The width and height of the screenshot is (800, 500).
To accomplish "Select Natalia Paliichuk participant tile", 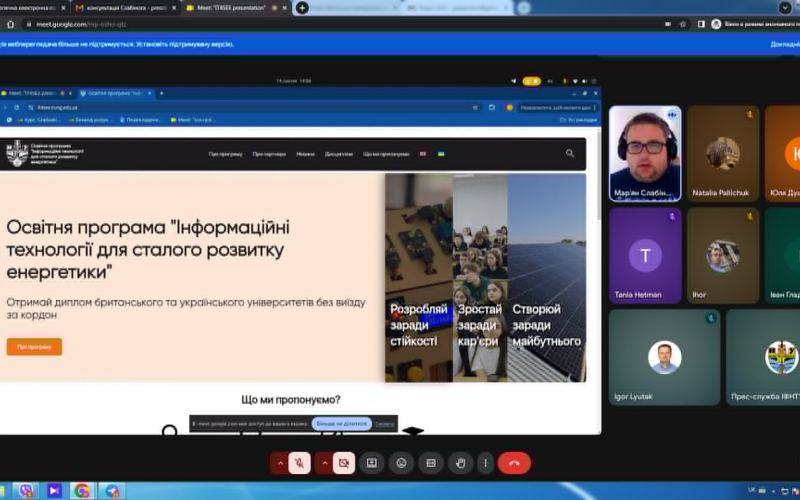I will coord(723,153).
